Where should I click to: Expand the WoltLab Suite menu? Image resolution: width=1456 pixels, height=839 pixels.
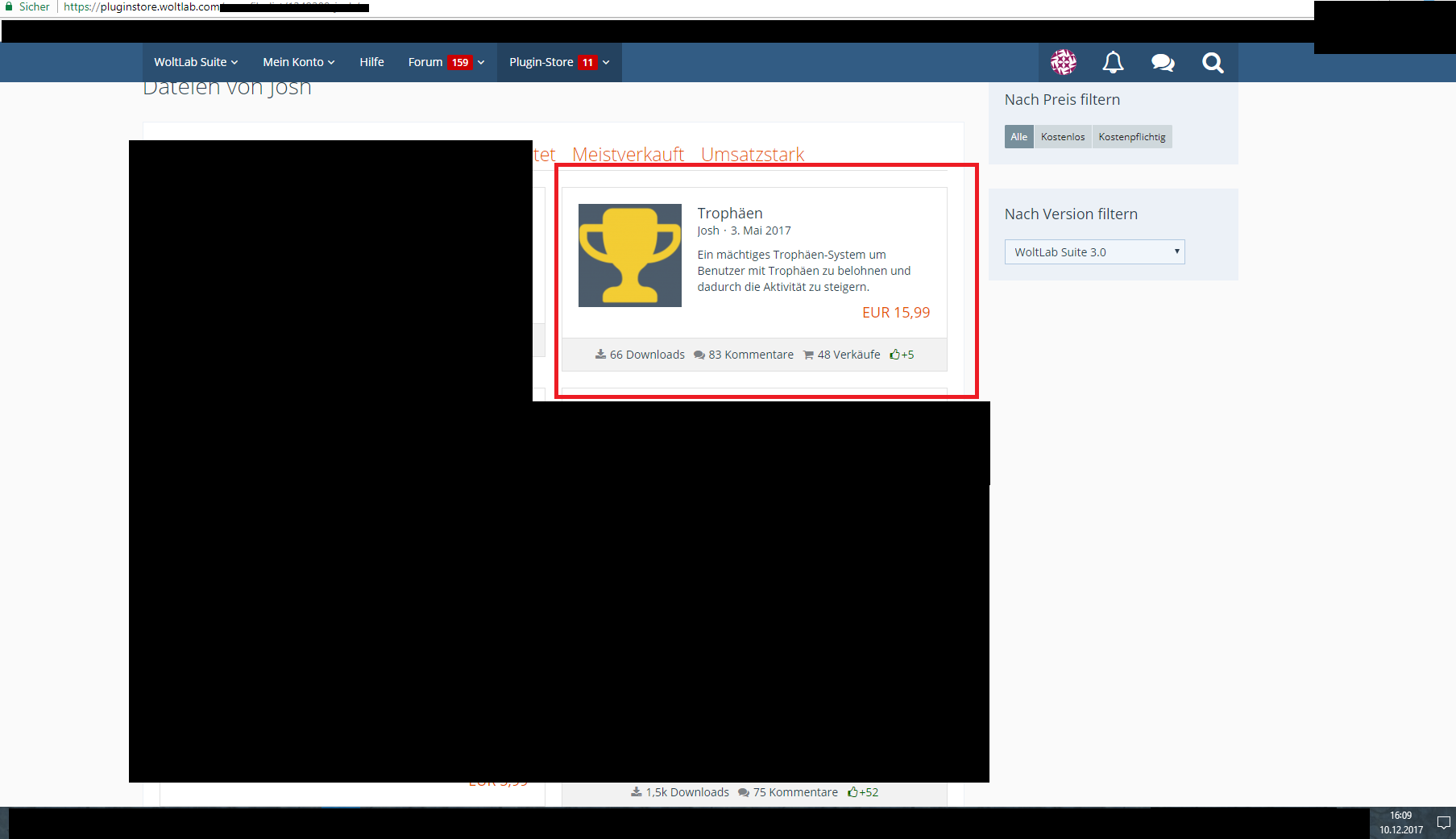[196, 62]
